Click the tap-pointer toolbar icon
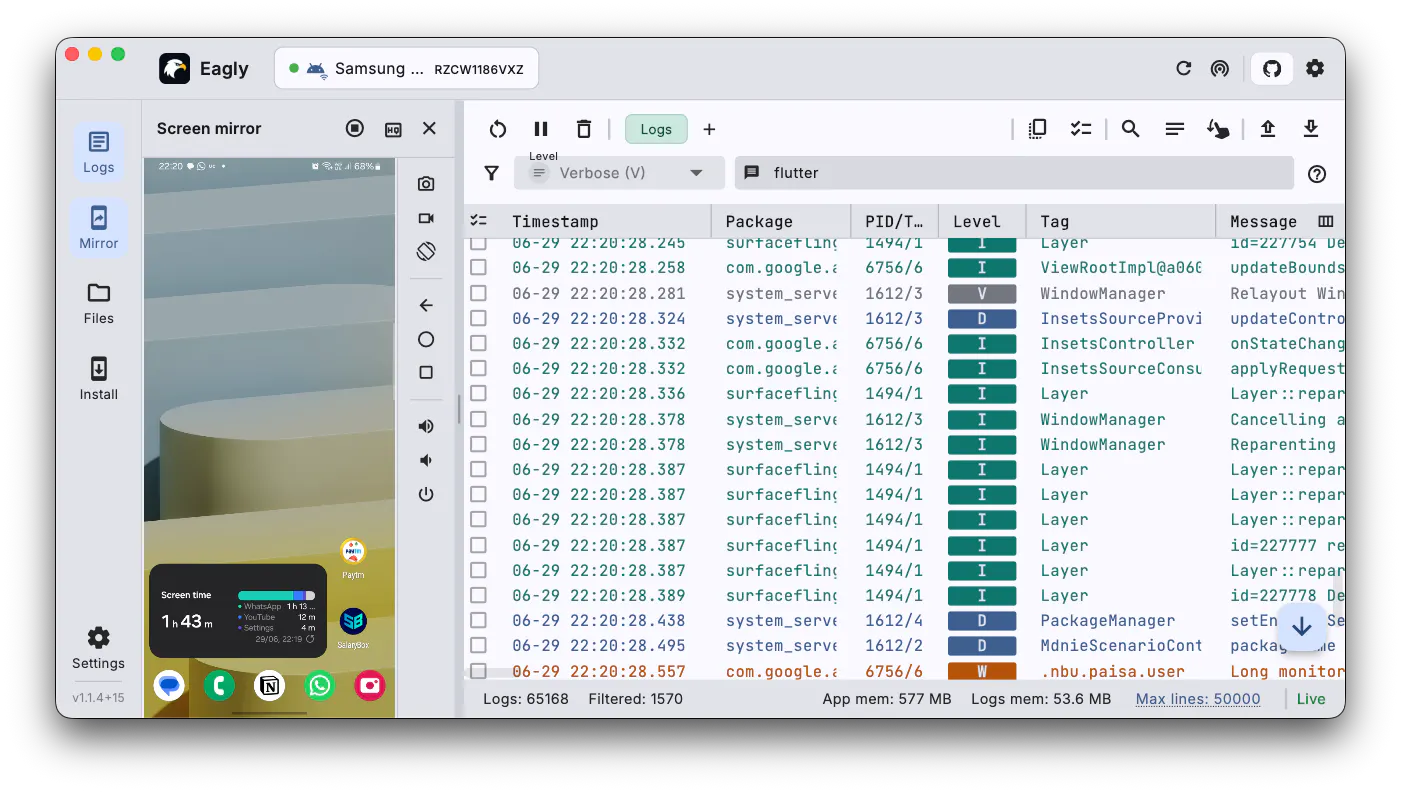The height and width of the screenshot is (792, 1401). pyautogui.click(x=1218, y=129)
